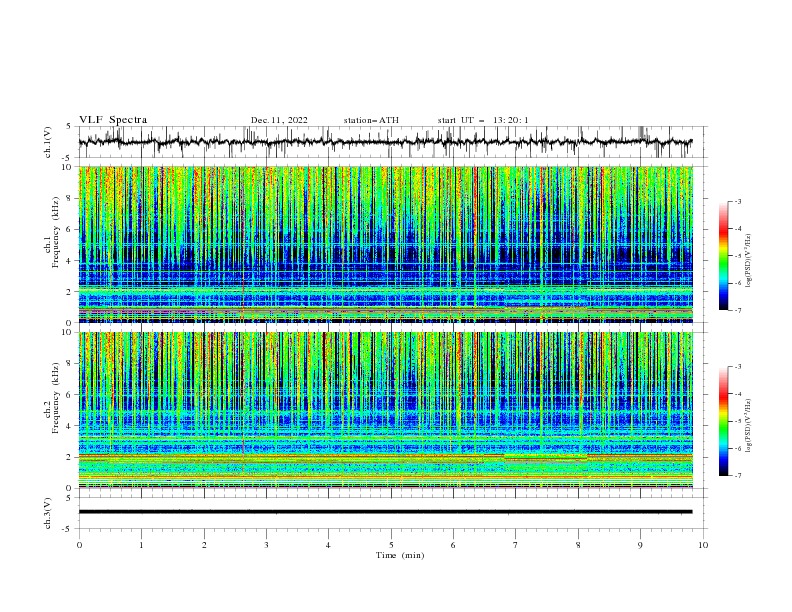Click the time axis tick label '7'
This screenshot has width=792, height=612.
pos(516,545)
